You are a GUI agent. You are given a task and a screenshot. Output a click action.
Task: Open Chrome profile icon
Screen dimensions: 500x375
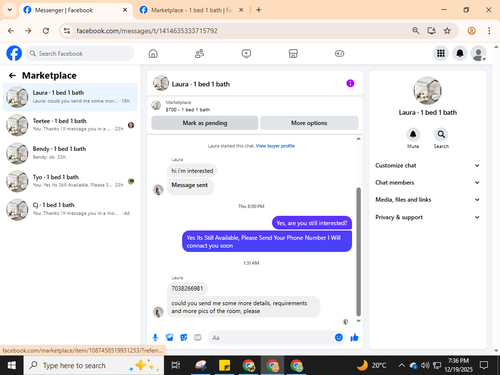(471, 31)
